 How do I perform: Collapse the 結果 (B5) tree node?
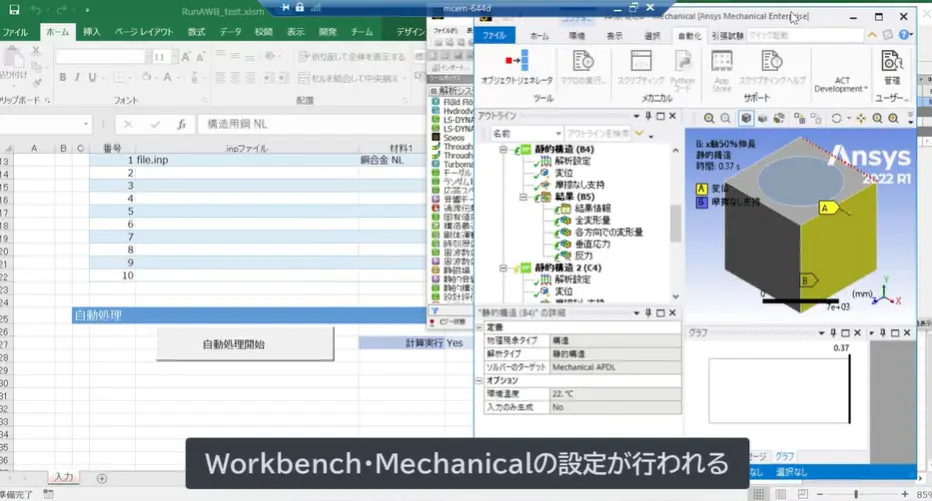tap(524, 197)
